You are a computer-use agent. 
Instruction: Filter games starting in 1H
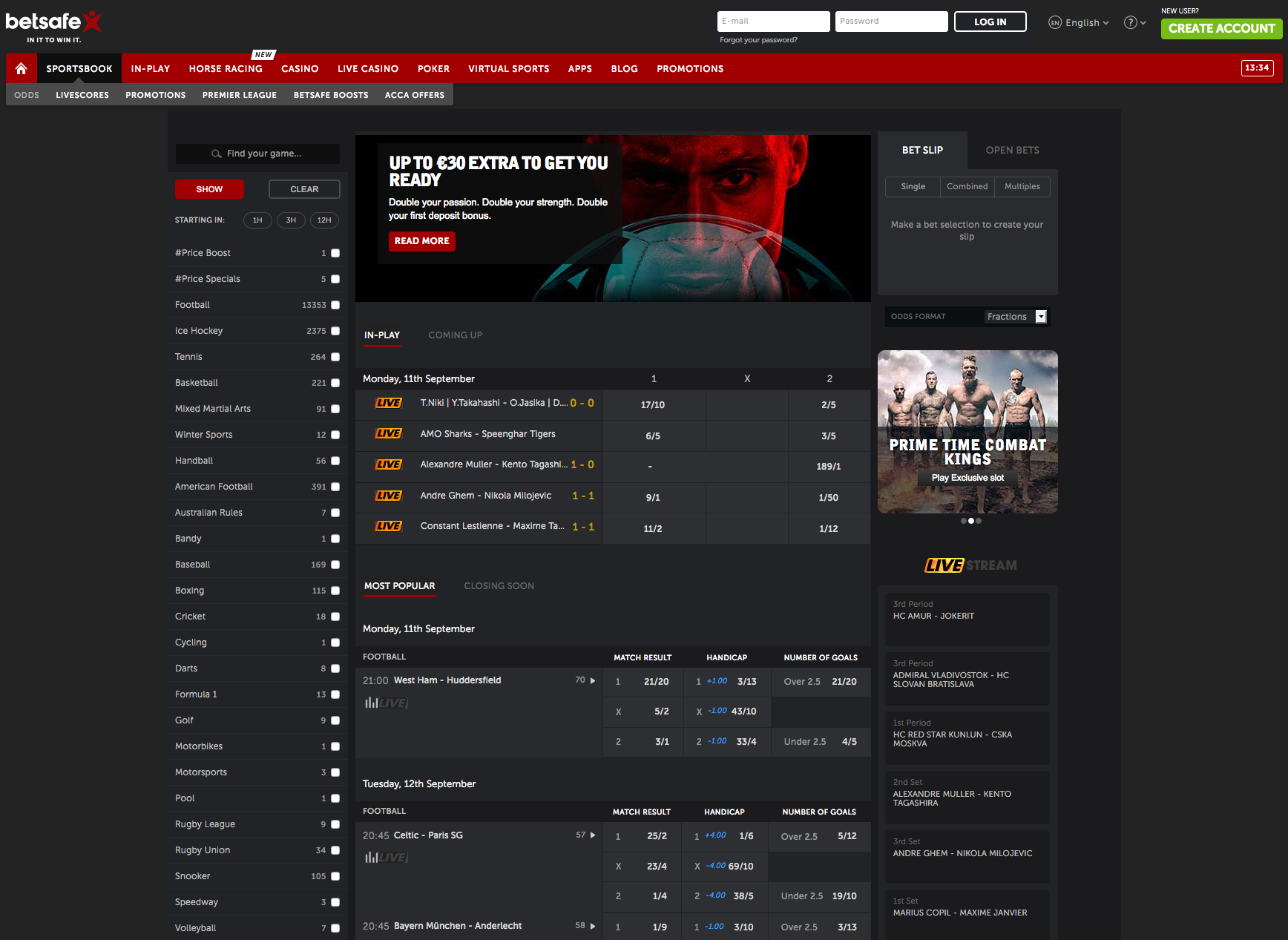[257, 220]
